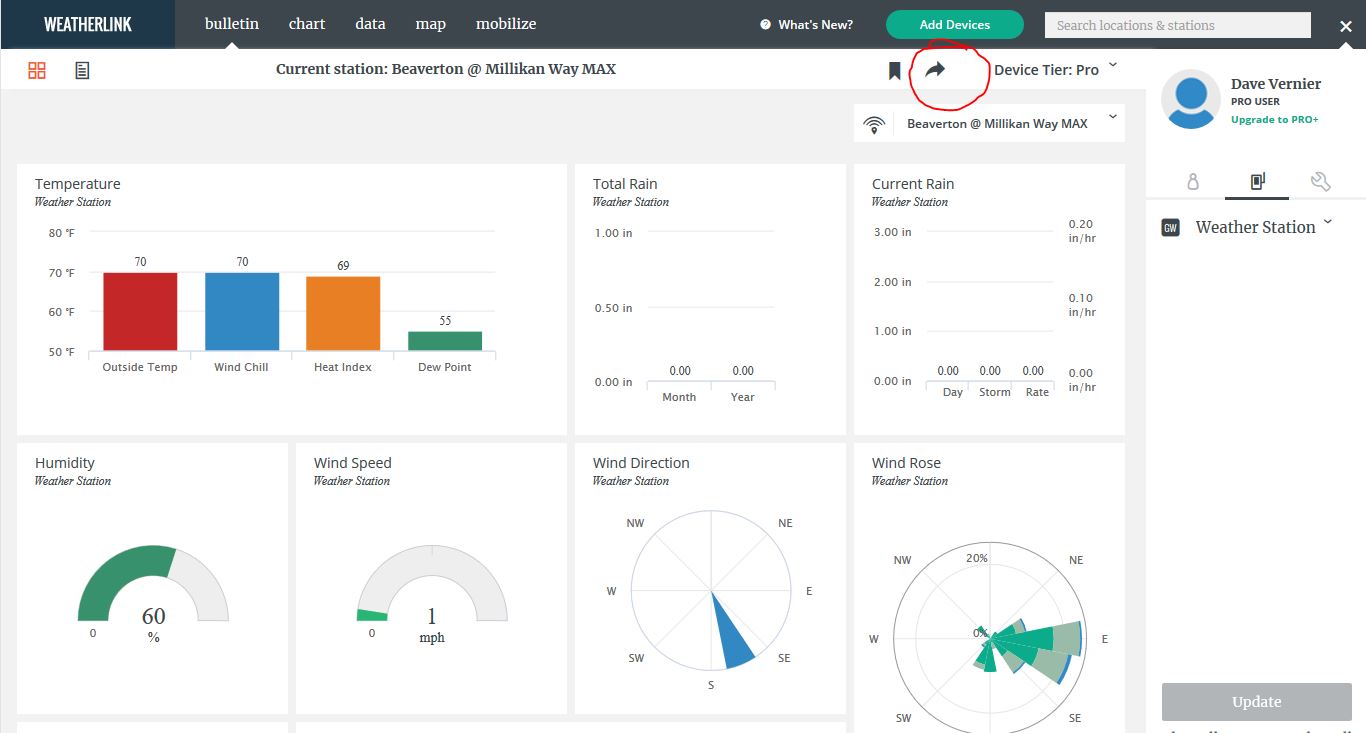Open the chart tab

coord(307,24)
